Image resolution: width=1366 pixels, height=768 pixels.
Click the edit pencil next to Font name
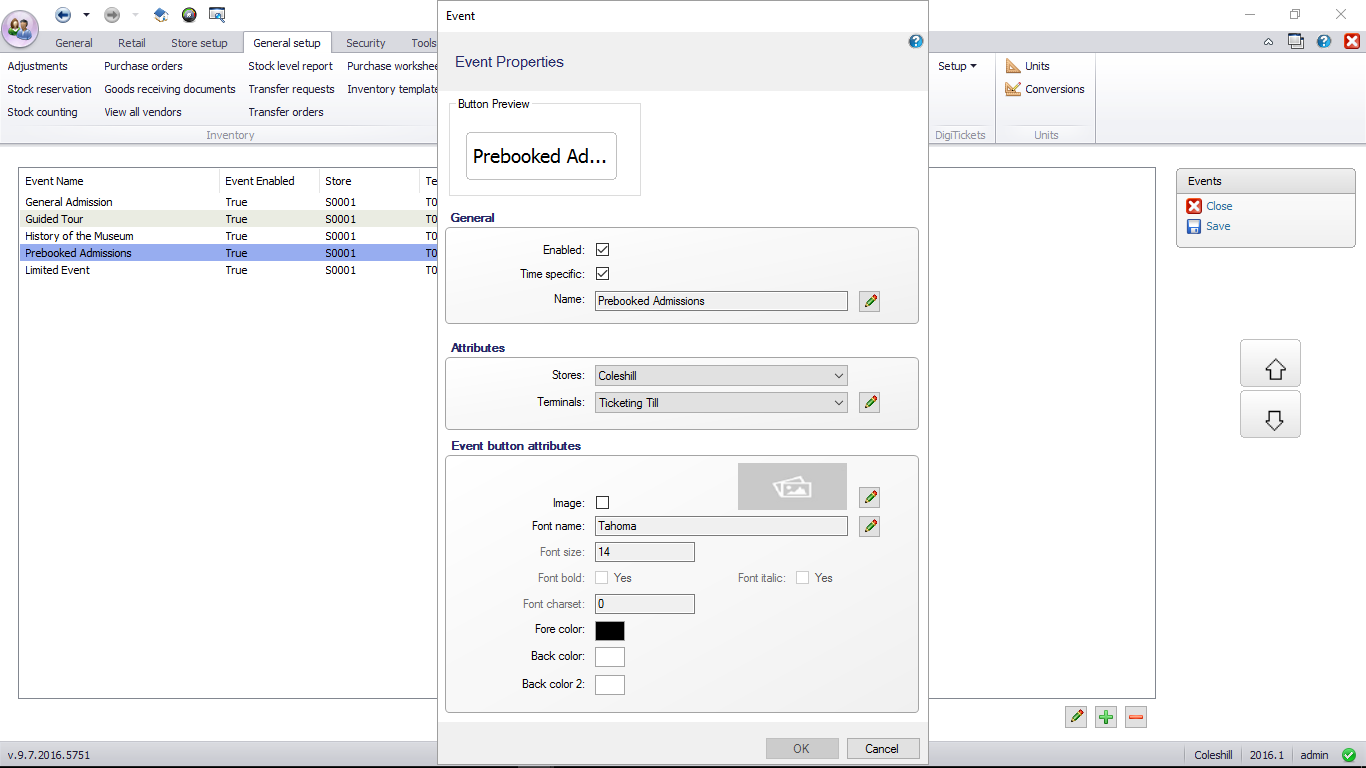[869, 526]
